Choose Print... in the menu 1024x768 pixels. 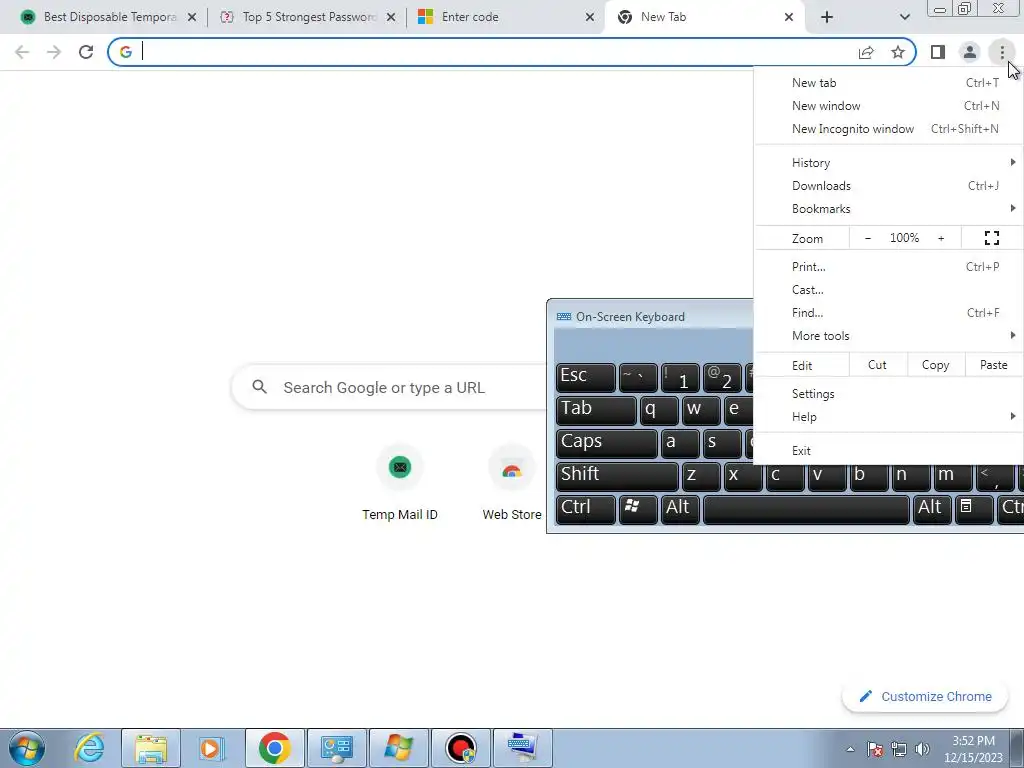[889, 266]
